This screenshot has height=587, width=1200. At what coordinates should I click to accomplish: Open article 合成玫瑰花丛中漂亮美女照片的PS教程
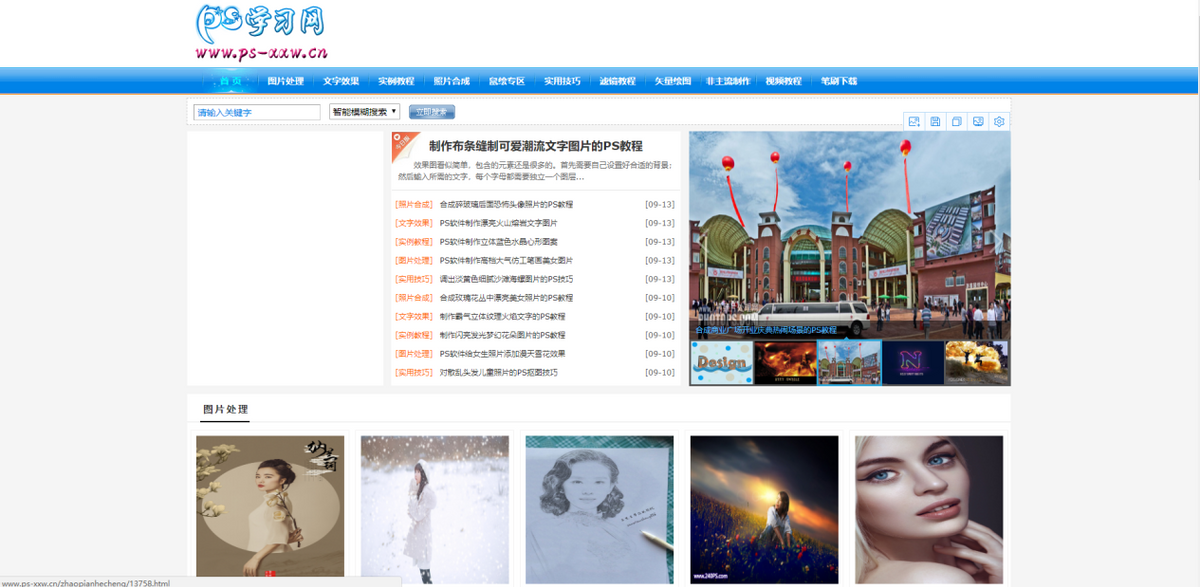[x=506, y=298]
